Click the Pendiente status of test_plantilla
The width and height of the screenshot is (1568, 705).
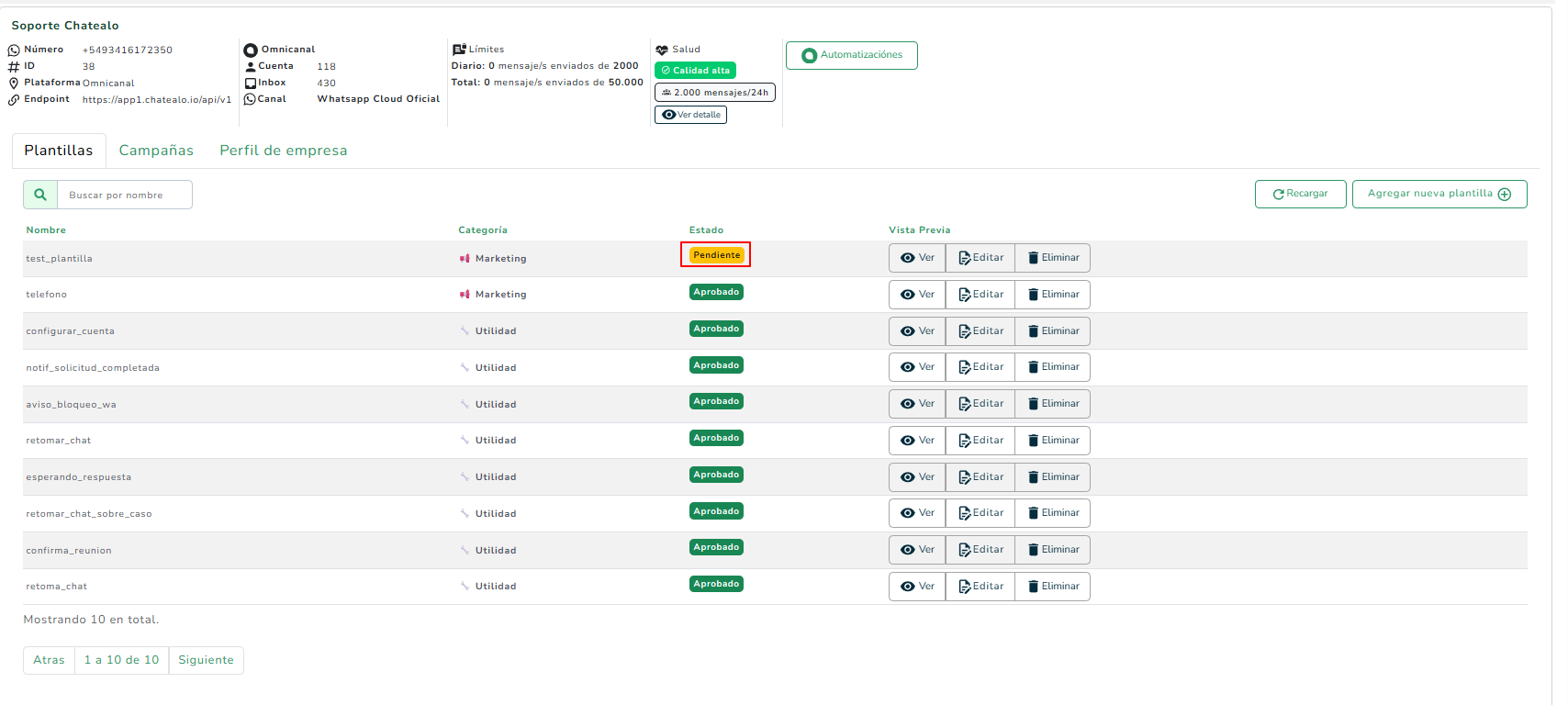click(x=717, y=255)
